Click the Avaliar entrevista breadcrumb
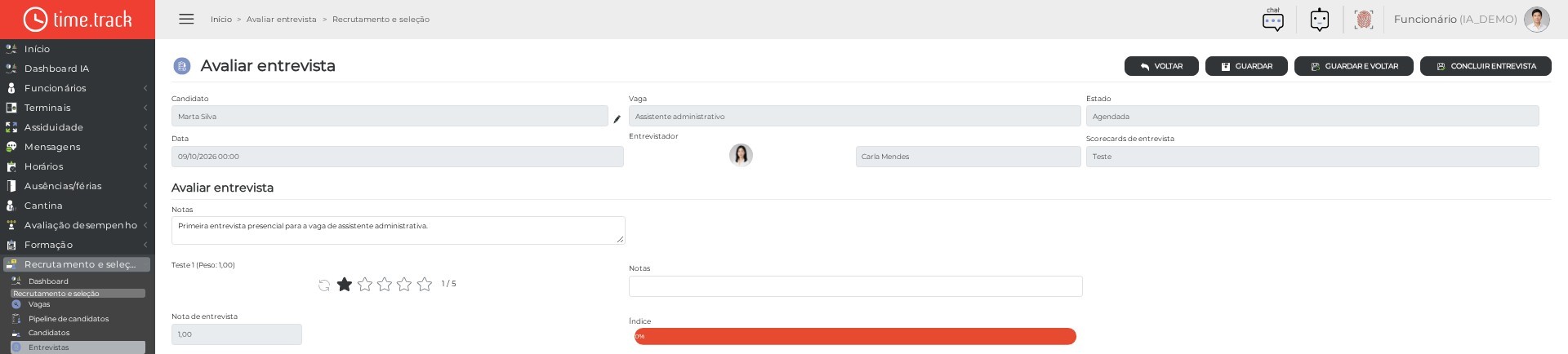 pos(282,20)
